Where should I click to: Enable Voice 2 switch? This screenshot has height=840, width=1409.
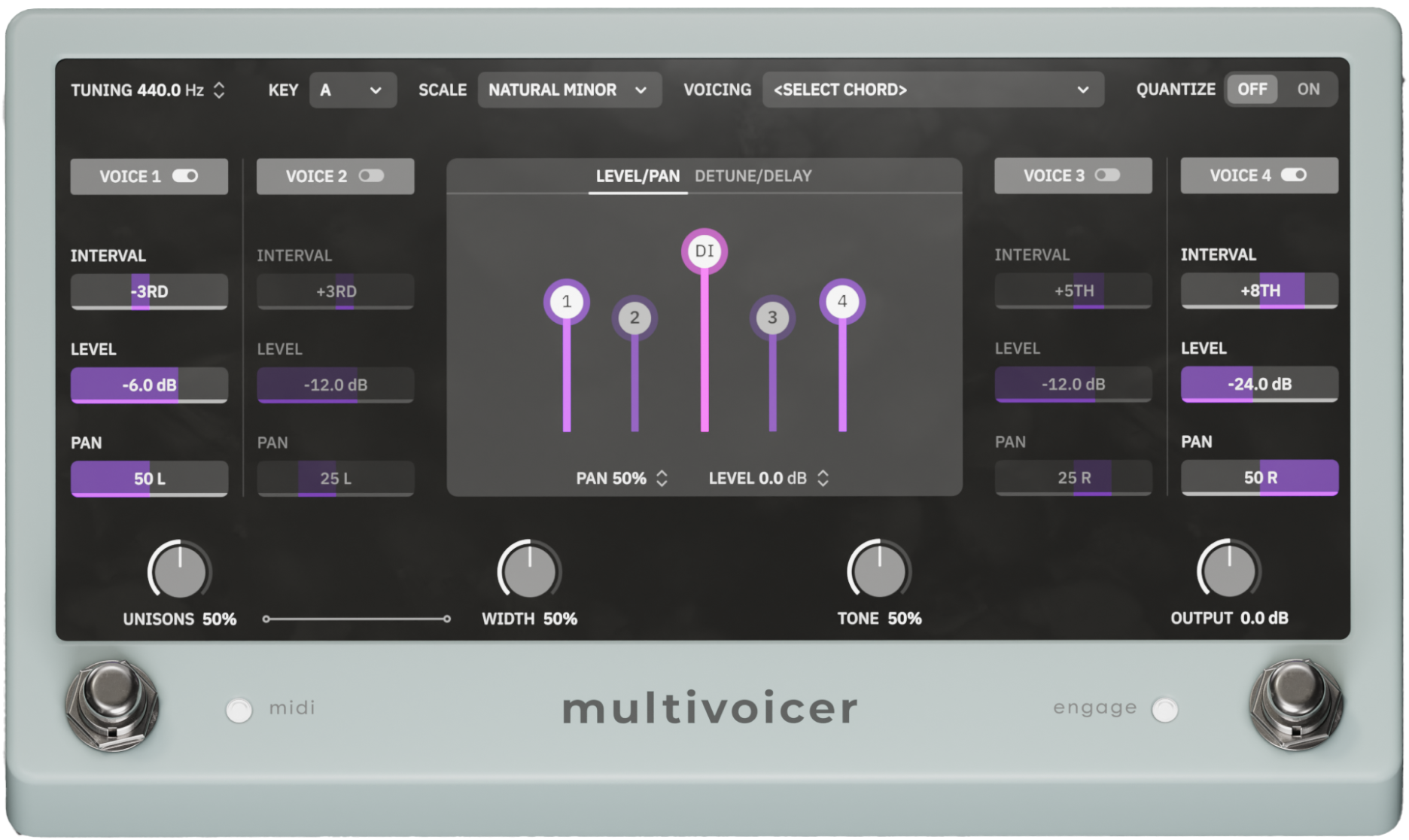point(371,176)
